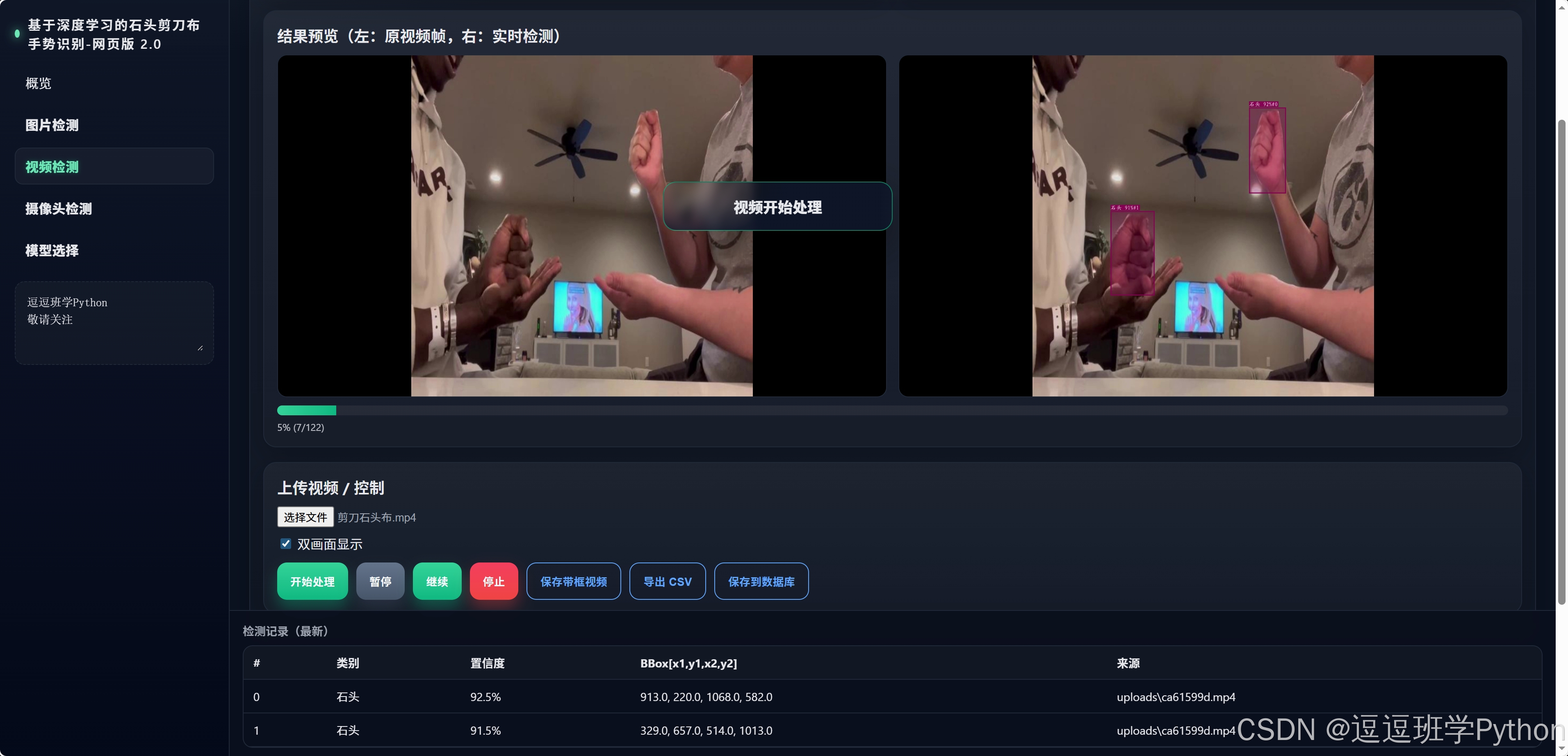Click the green status dot by the title
Viewport: 1568px width, 756px height.
point(17,34)
